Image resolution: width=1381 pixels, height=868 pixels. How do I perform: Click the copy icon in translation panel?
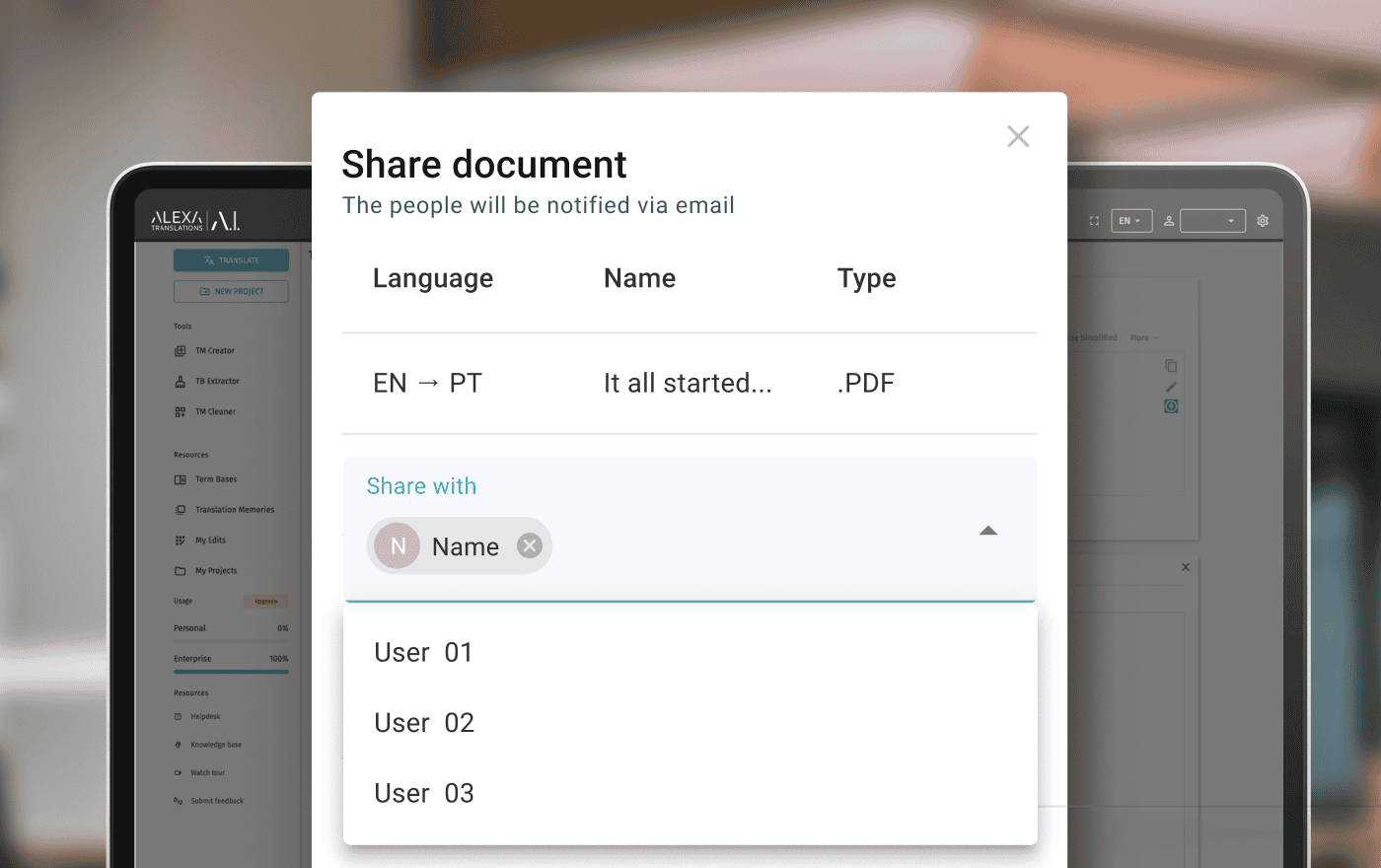pyautogui.click(x=1171, y=366)
